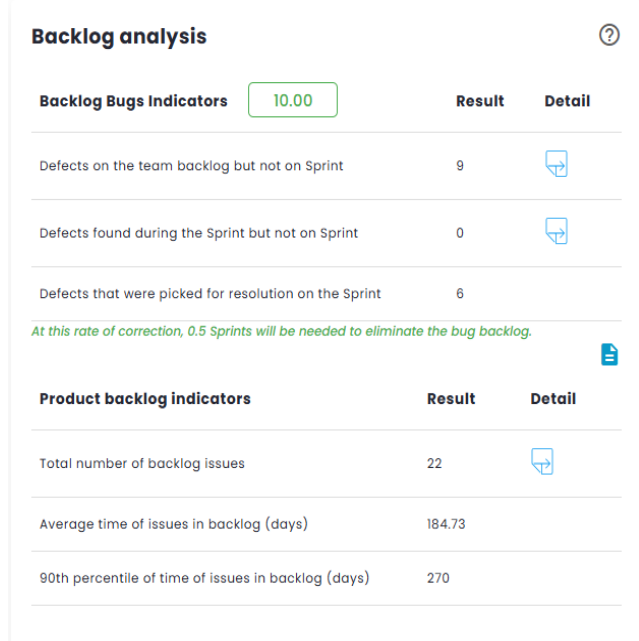Image resolution: width=639 pixels, height=641 pixels.
Task: Click 'Defects picked for resolution' row label
Action: click(x=210, y=294)
